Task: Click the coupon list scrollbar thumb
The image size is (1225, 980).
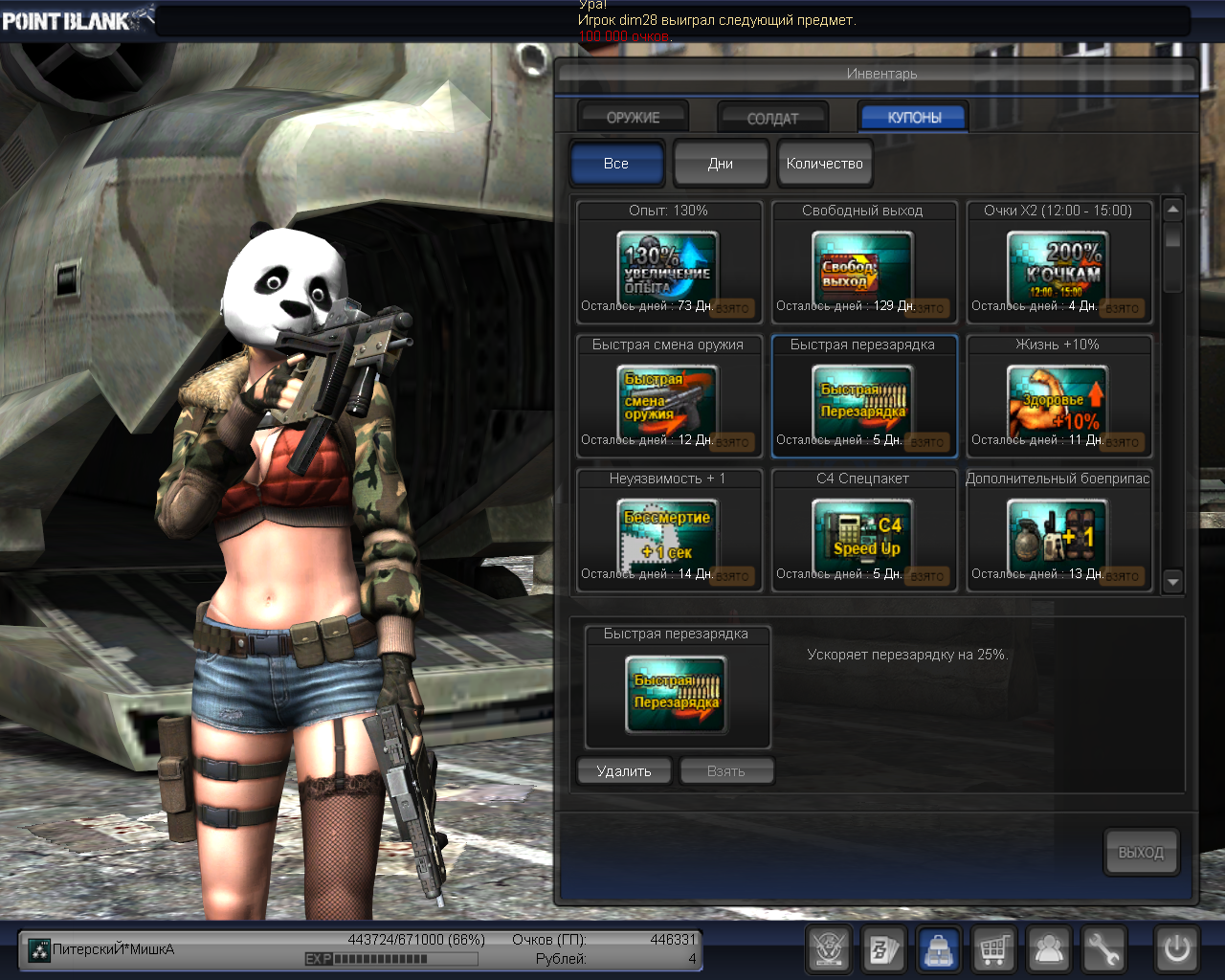Action: [x=1173, y=257]
